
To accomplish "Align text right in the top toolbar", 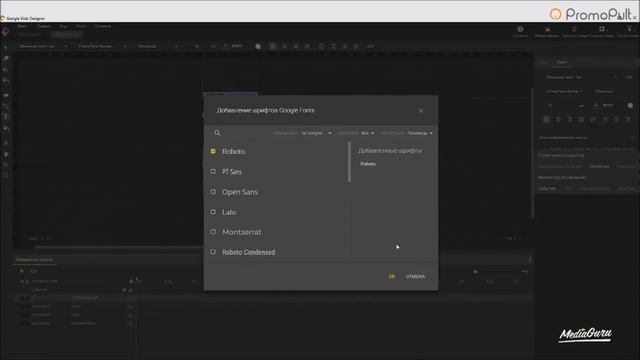I will point(296,46).
